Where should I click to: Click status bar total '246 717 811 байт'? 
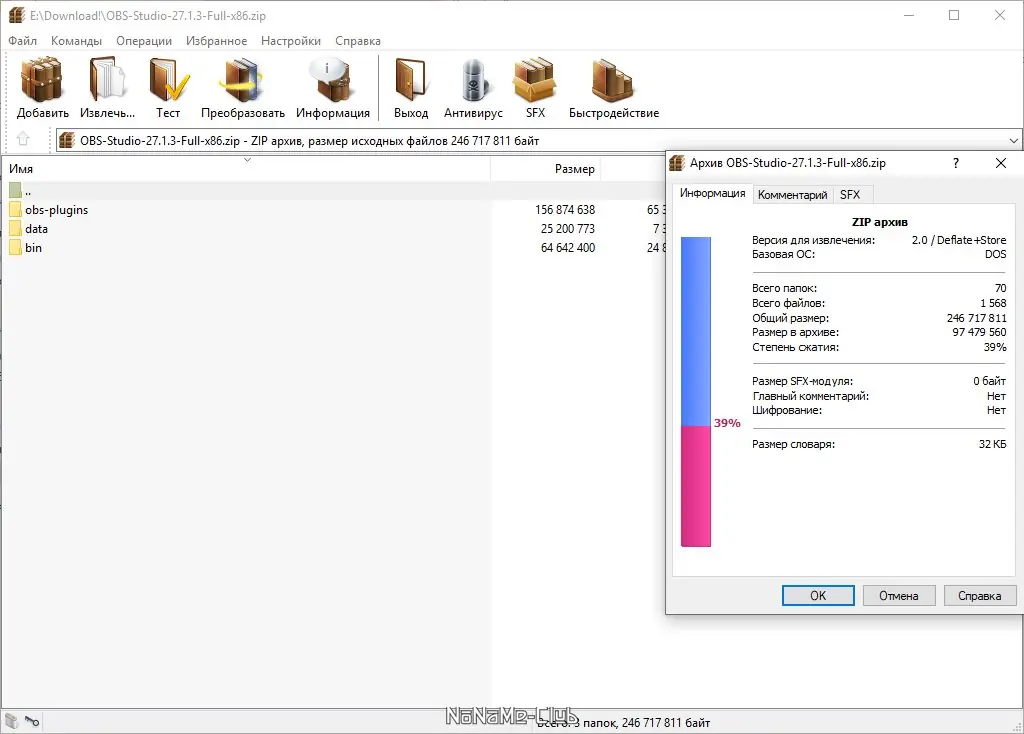(x=665, y=722)
